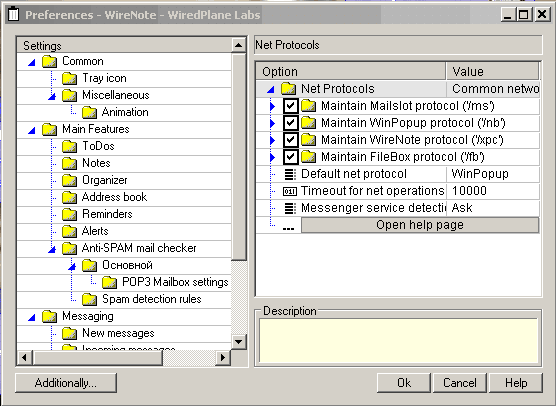
Task: Click the Mailslot protocol folder icon
Action: click(x=308, y=106)
